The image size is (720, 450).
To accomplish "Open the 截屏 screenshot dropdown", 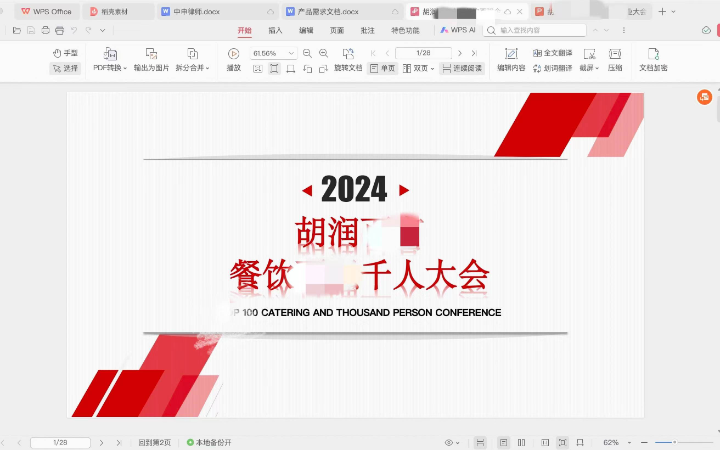I will [x=588, y=68].
